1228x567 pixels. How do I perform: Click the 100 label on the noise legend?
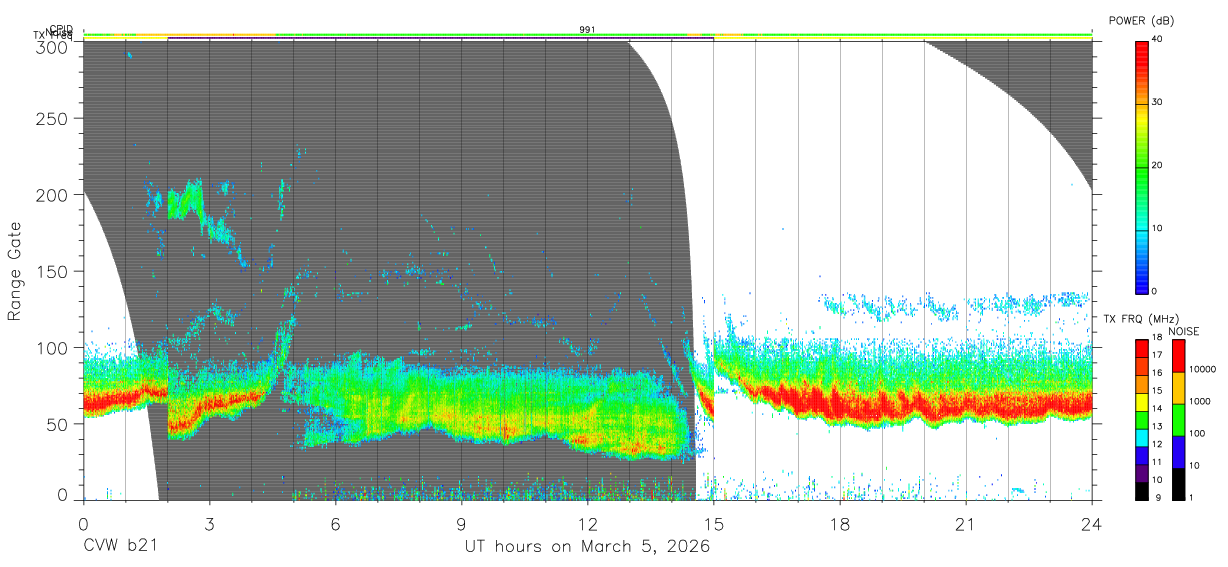pyautogui.click(x=1197, y=433)
